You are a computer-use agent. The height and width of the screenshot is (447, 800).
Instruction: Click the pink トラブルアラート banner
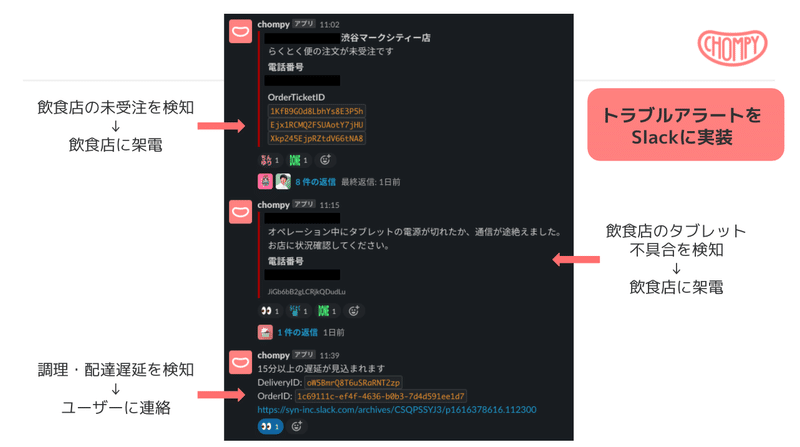click(x=685, y=125)
